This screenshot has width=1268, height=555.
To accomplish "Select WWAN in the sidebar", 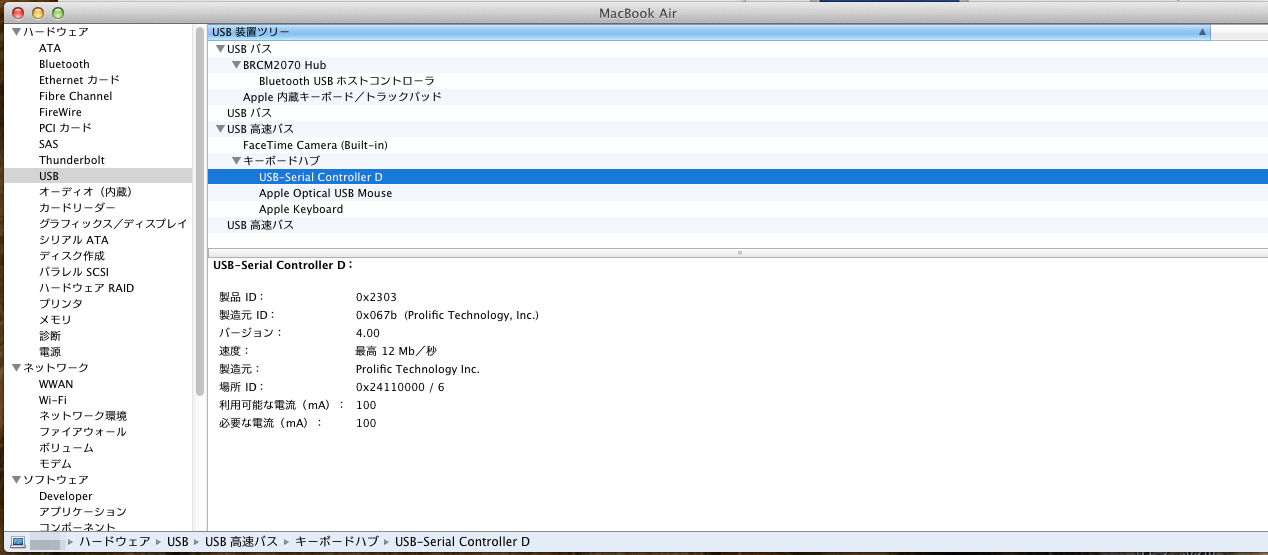I will click(56, 384).
